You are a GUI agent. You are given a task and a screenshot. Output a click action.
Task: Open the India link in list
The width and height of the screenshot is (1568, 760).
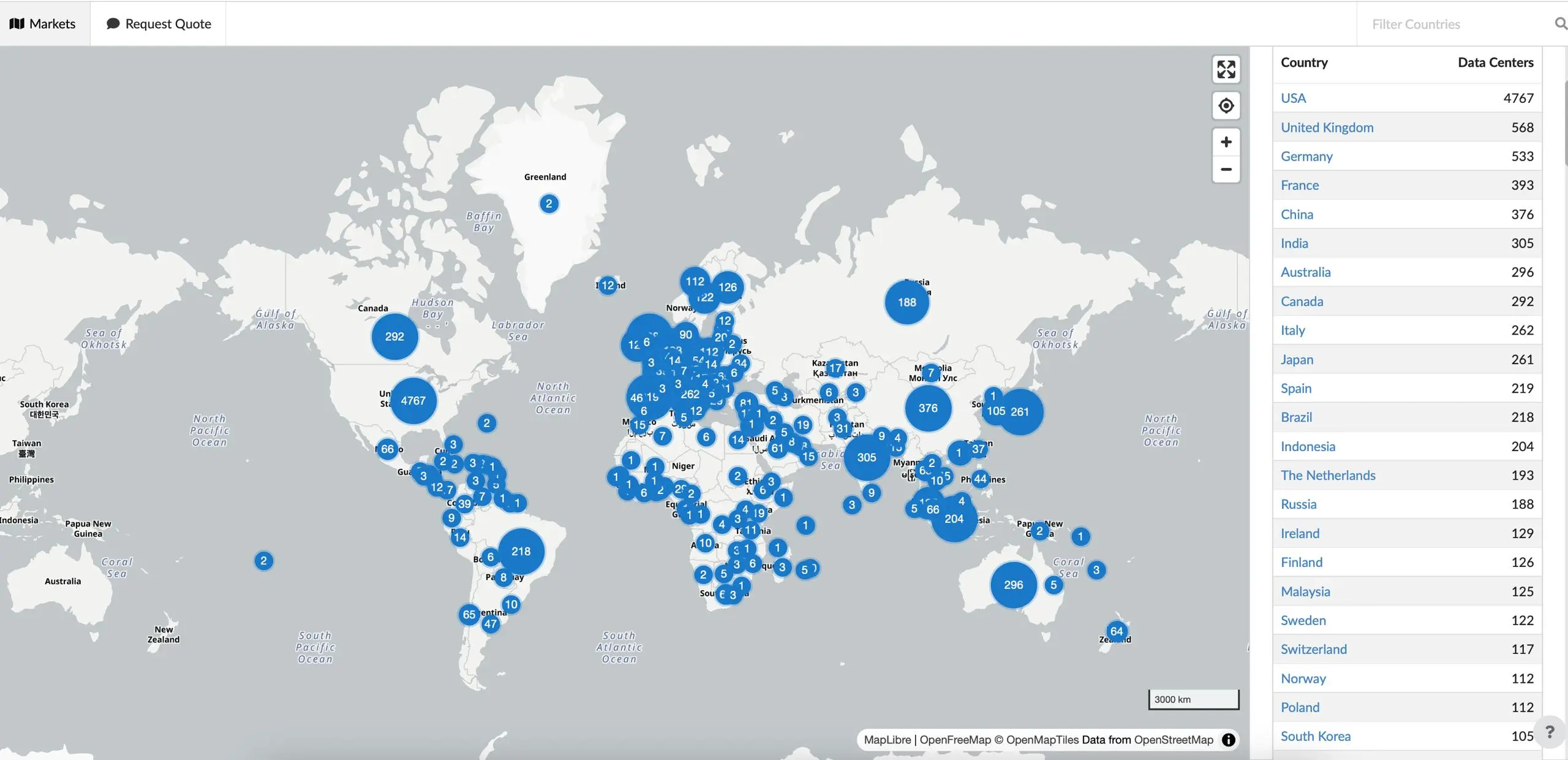coord(1294,243)
